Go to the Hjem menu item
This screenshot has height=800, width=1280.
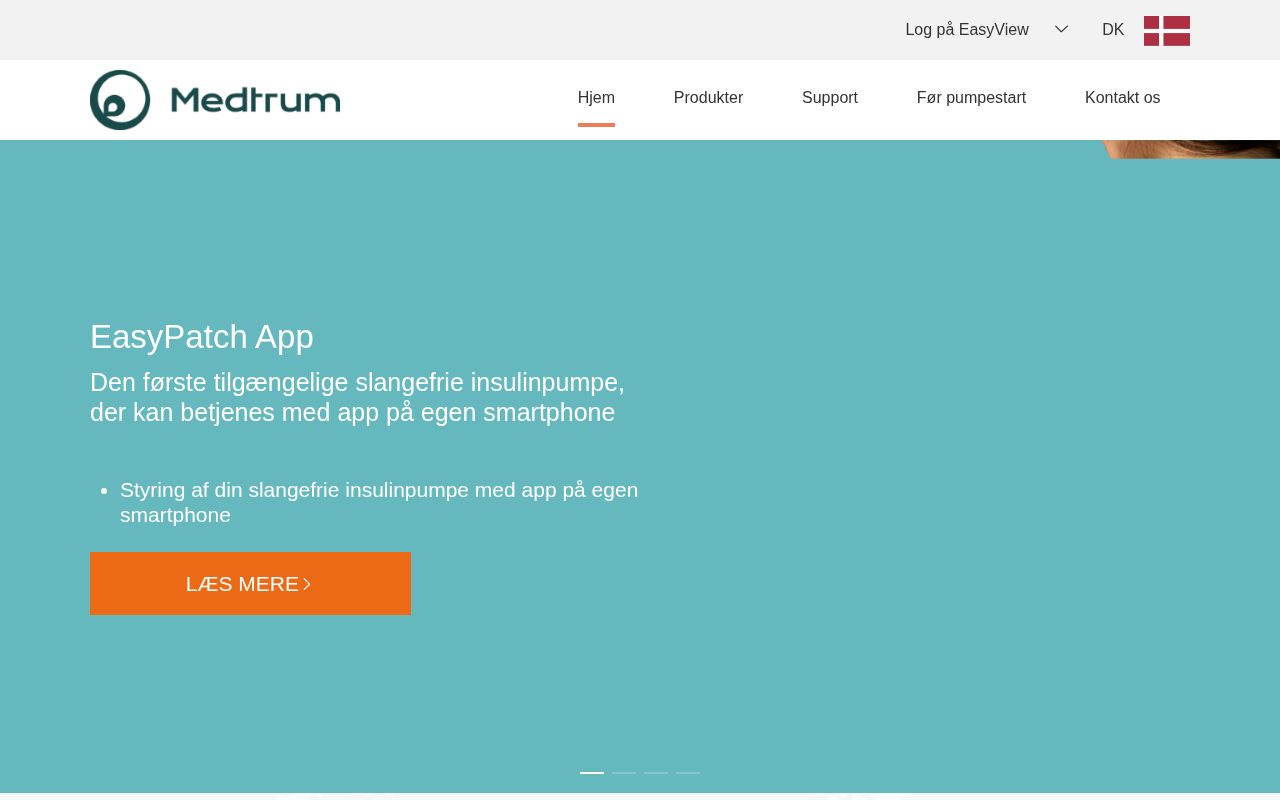[596, 98]
